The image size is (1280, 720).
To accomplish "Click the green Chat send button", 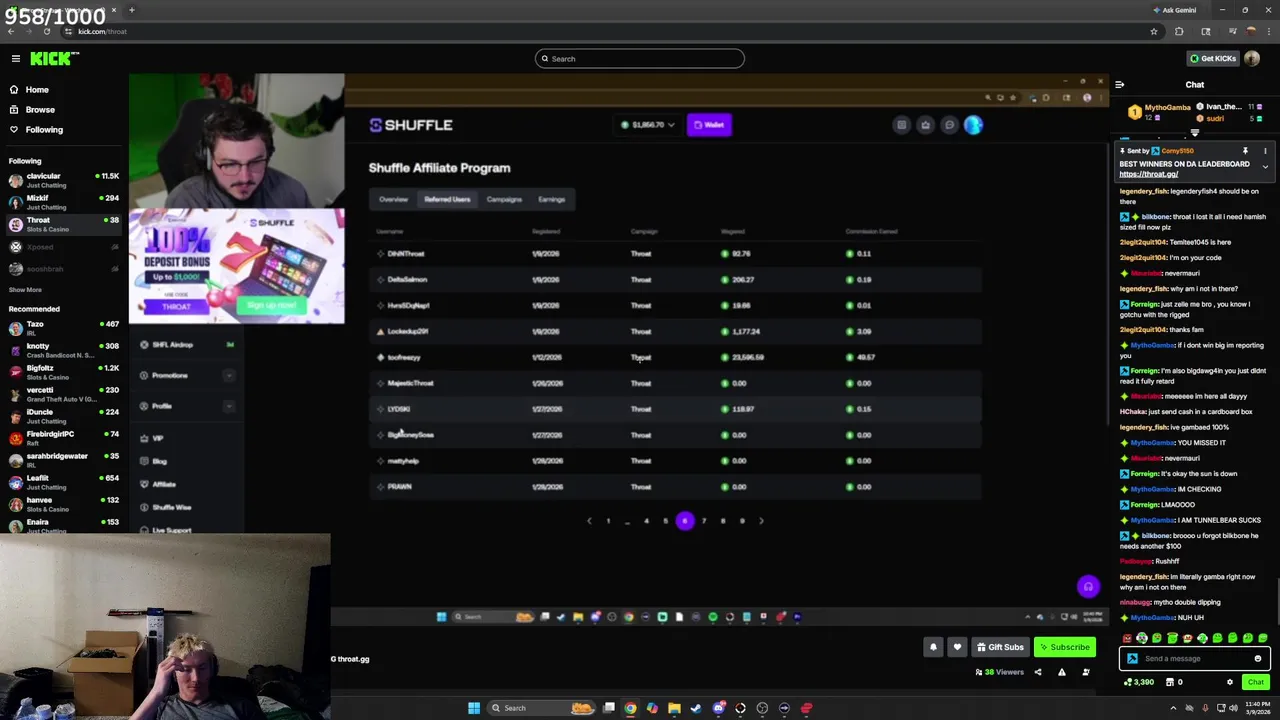I will pos(1255,682).
